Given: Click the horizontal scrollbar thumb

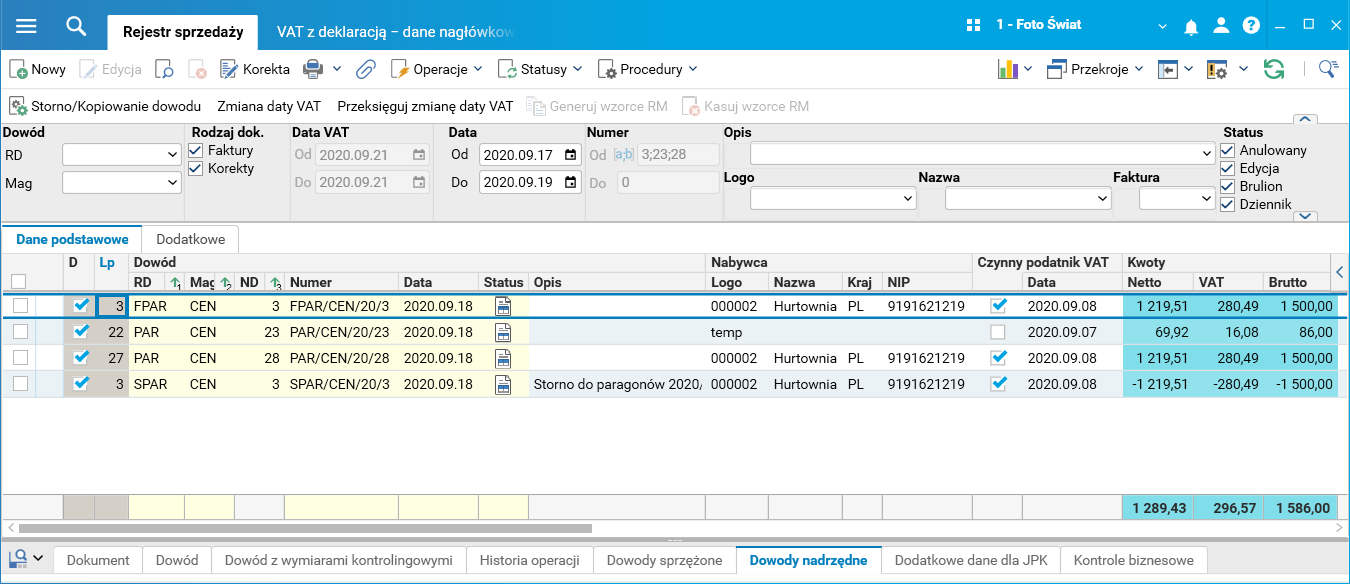Looking at the screenshot, I should (x=305, y=527).
